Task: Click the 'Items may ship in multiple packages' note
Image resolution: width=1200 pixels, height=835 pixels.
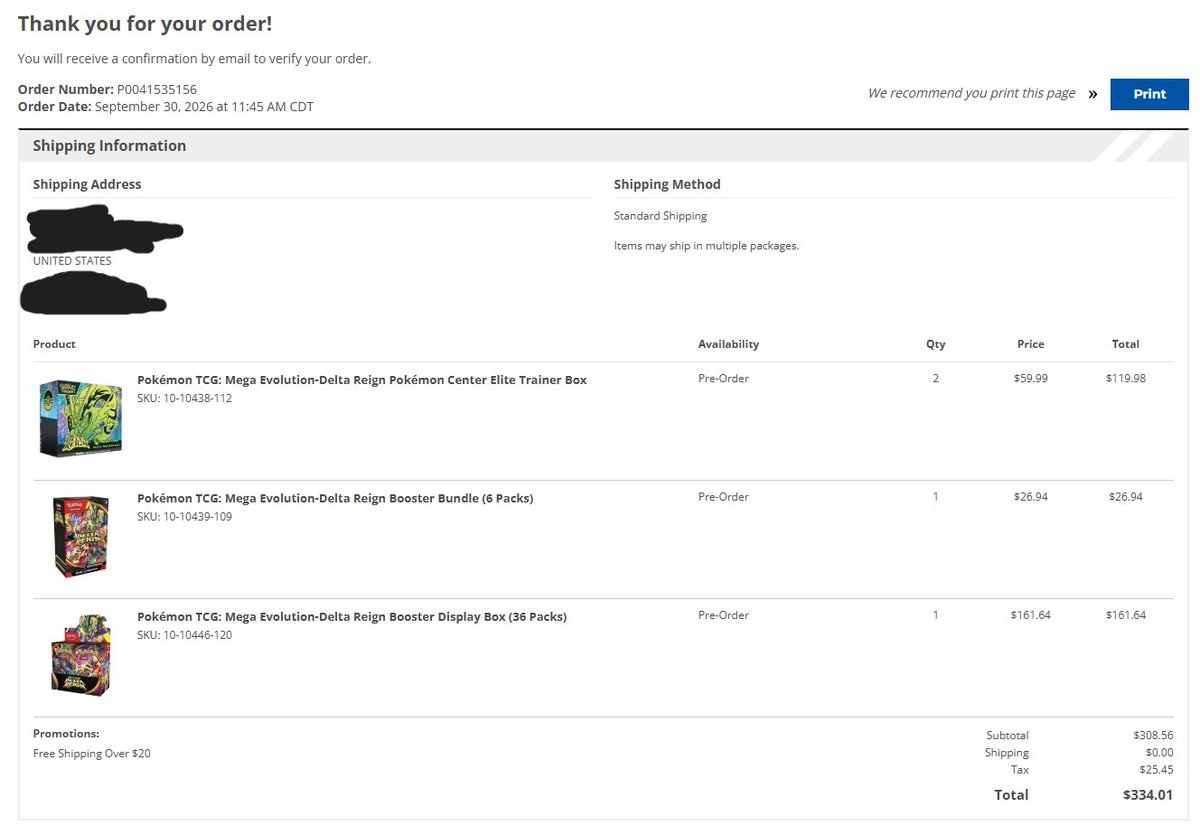Action: click(x=707, y=246)
